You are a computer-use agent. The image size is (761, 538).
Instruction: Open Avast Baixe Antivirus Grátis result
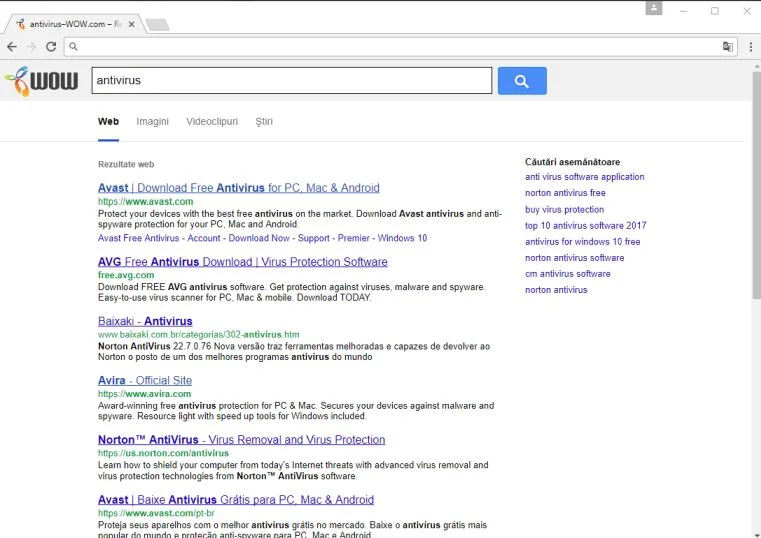click(236, 500)
